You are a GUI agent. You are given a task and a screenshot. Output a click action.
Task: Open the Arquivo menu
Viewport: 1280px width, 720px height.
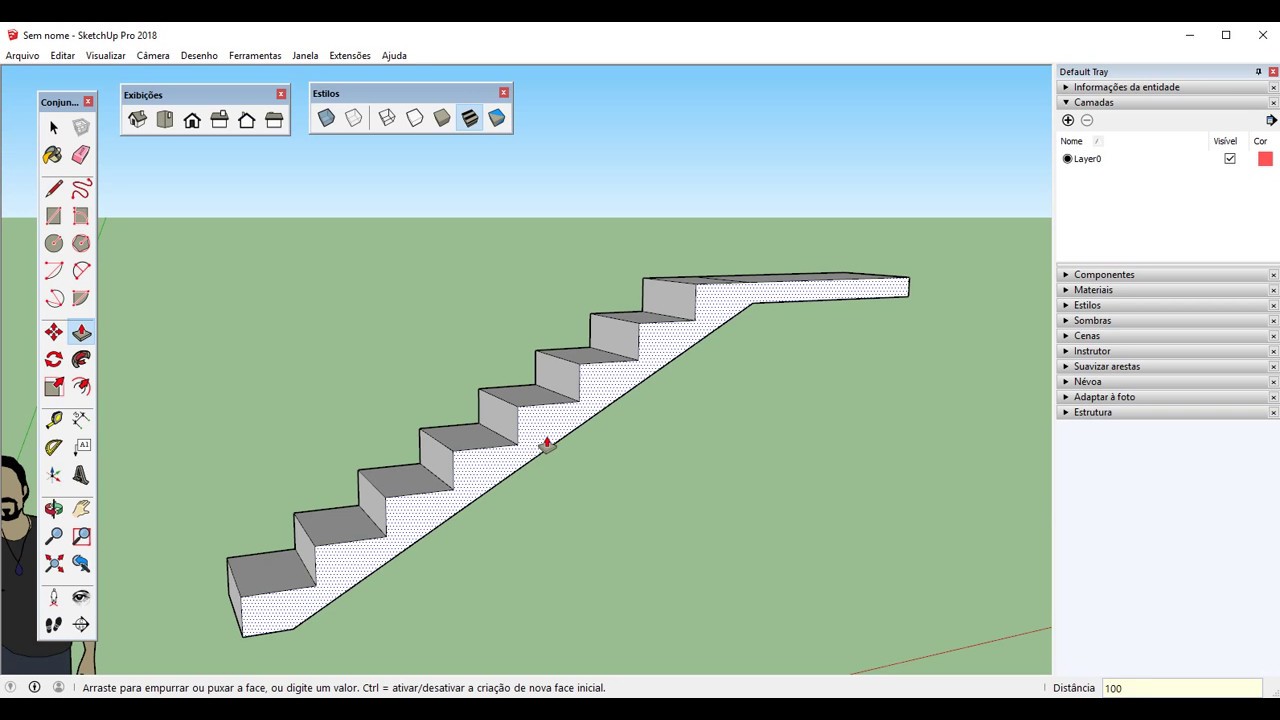coord(22,56)
